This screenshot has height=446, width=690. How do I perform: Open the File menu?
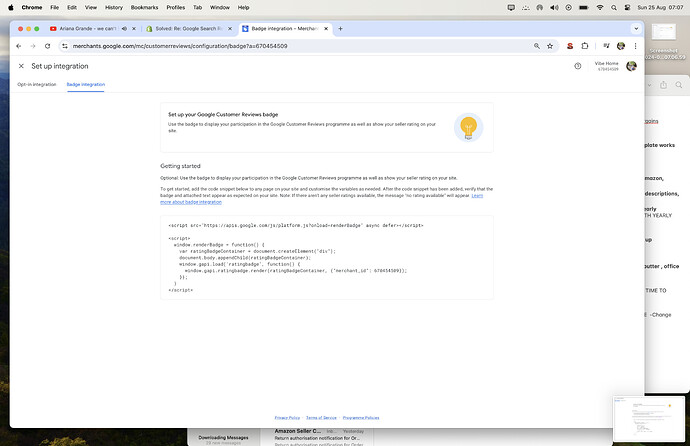55,7
